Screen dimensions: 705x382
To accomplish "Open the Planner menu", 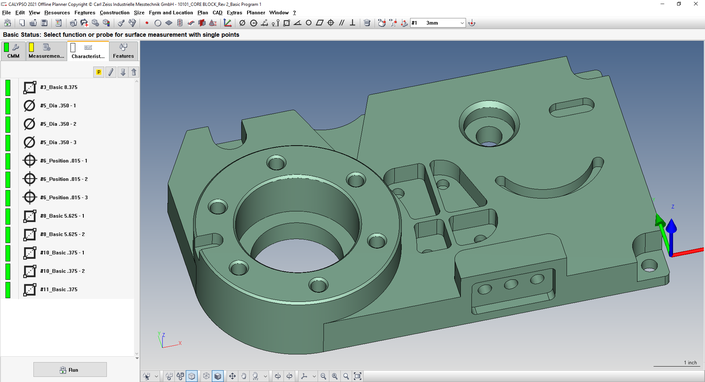I will pyautogui.click(x=256, y=13).
